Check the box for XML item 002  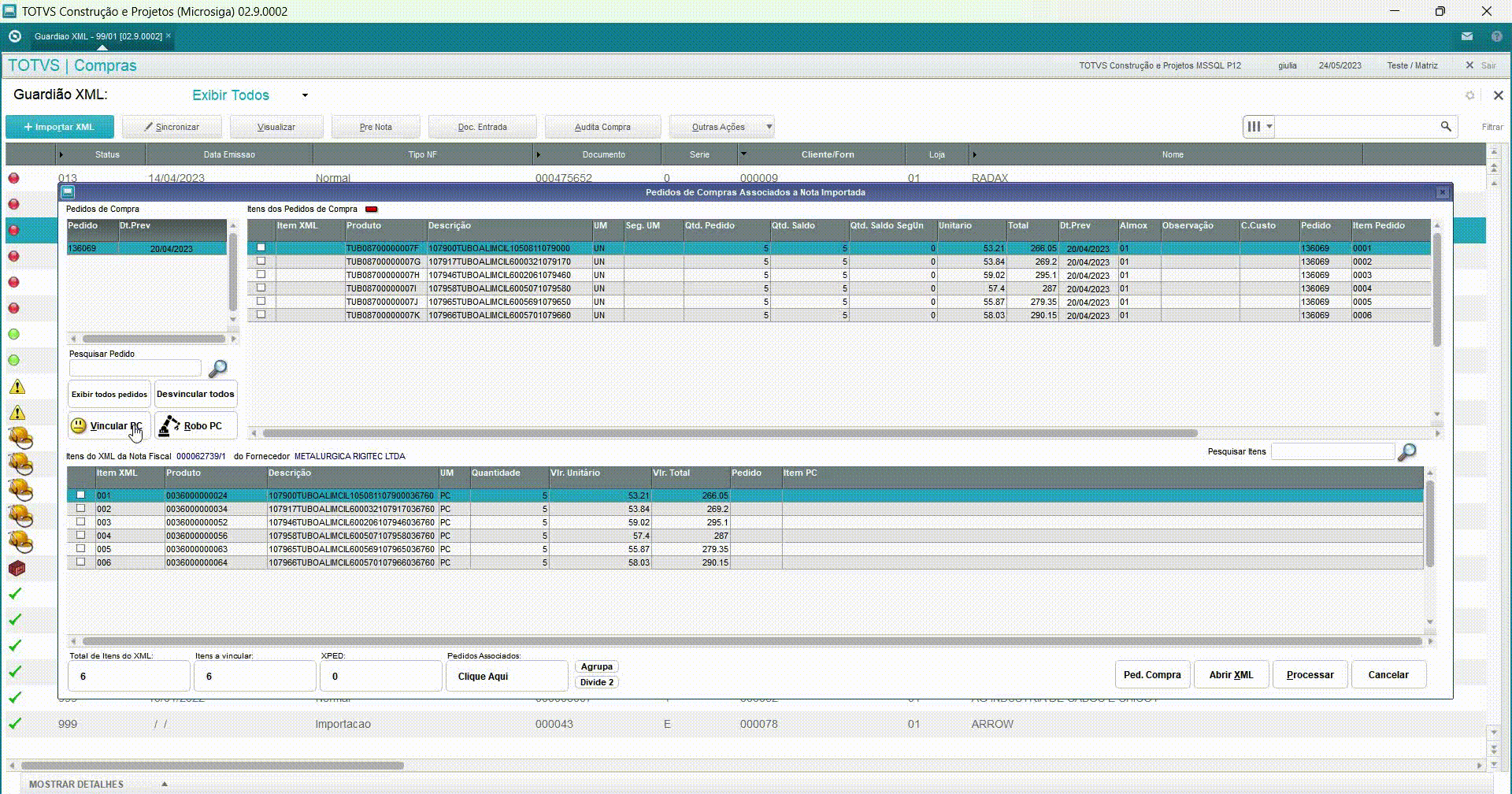click(80, 509)
